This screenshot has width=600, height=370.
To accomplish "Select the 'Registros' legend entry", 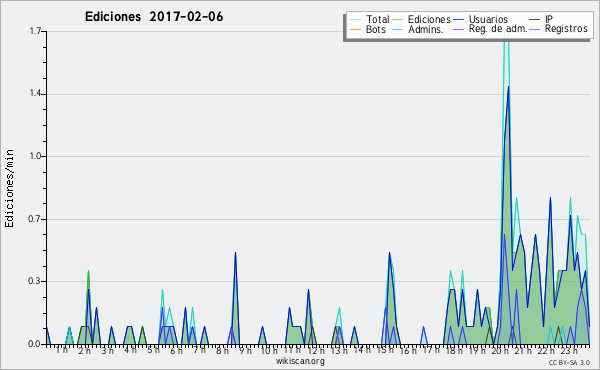I will tap(566, 29).
